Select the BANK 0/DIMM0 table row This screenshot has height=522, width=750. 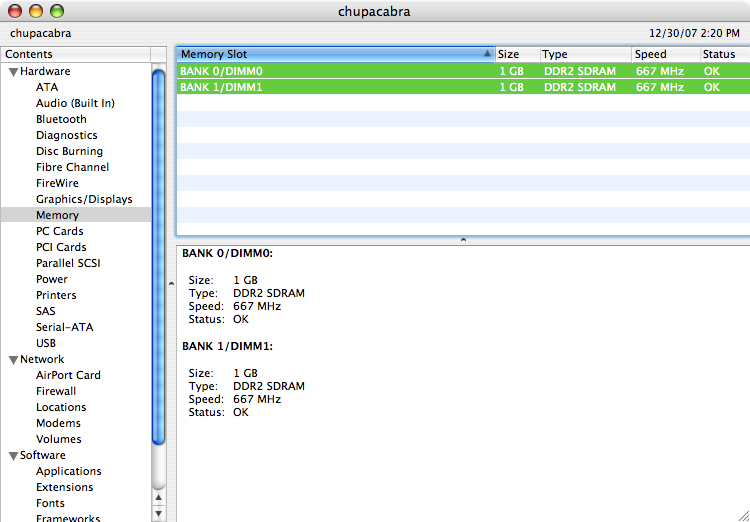463,71
